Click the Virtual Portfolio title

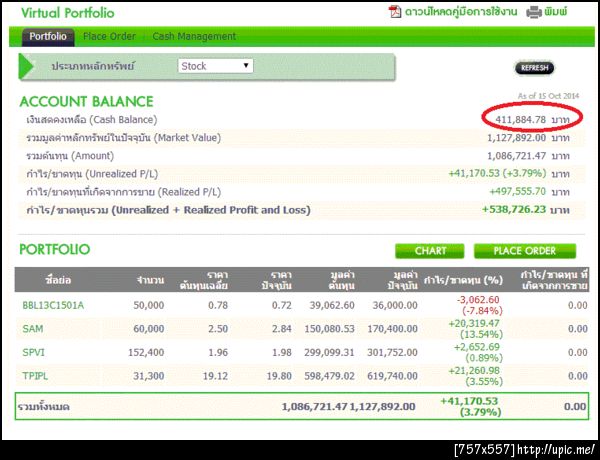pos(68,13)
